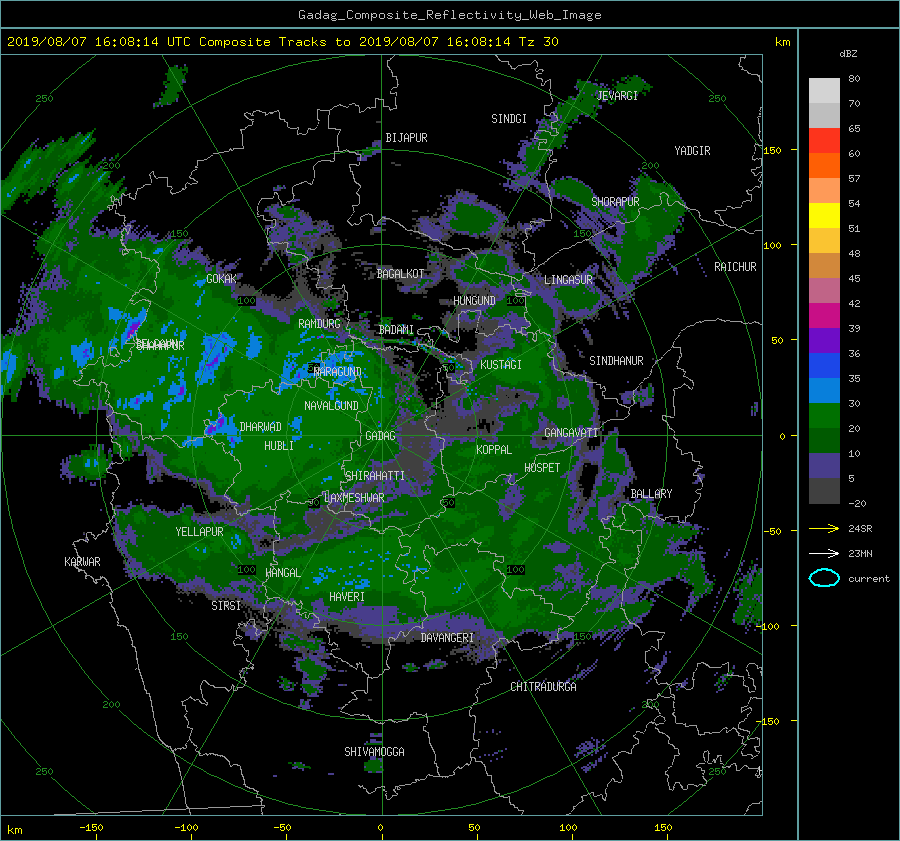Click the BAGALKOT city label

pos(400,274)
